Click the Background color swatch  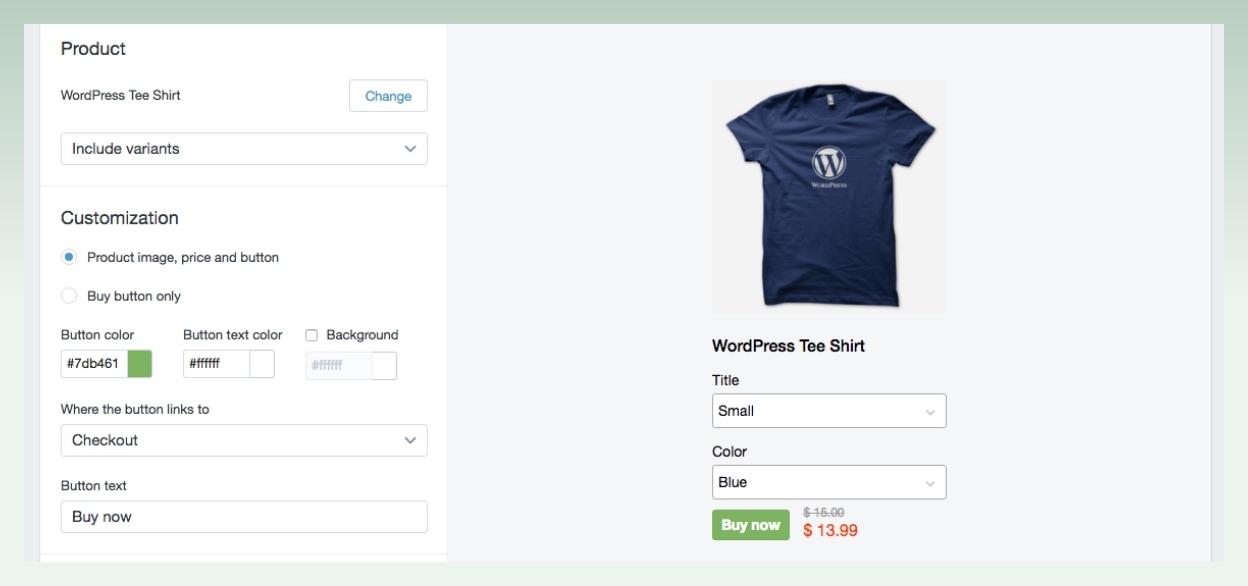tap(385, 366)
